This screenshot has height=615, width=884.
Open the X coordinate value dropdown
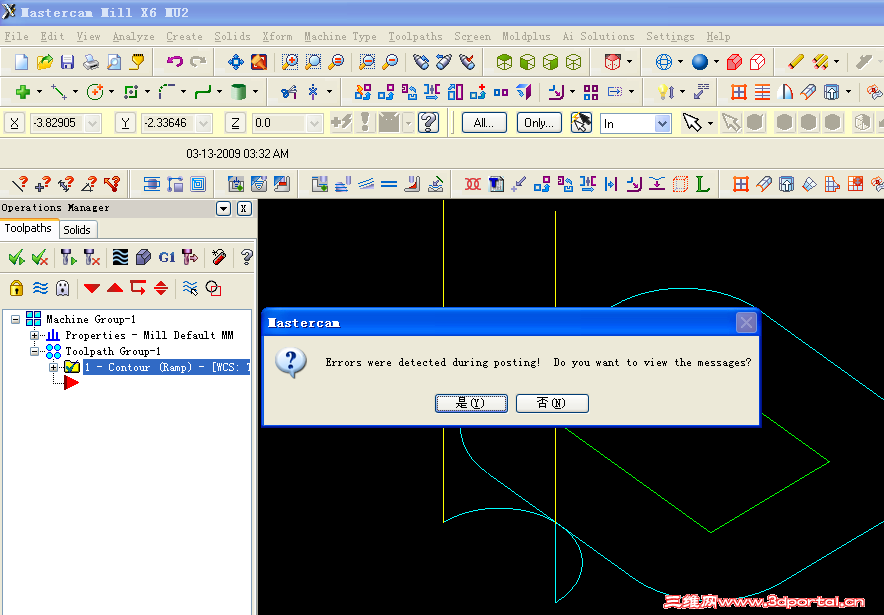point(92,123)
